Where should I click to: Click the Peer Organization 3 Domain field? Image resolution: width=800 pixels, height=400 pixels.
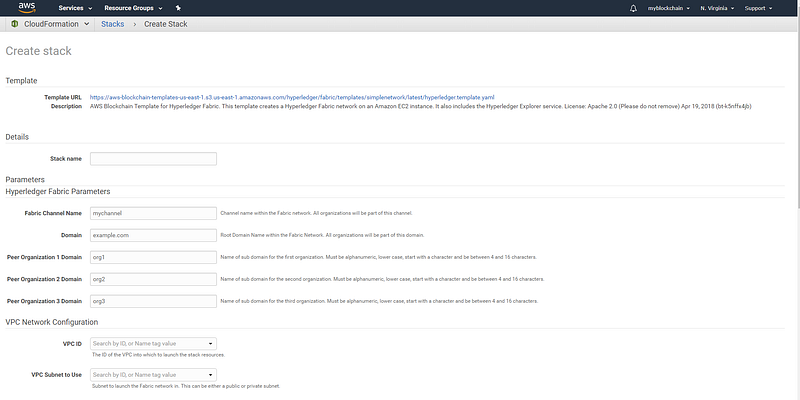(x=154, y=301)
